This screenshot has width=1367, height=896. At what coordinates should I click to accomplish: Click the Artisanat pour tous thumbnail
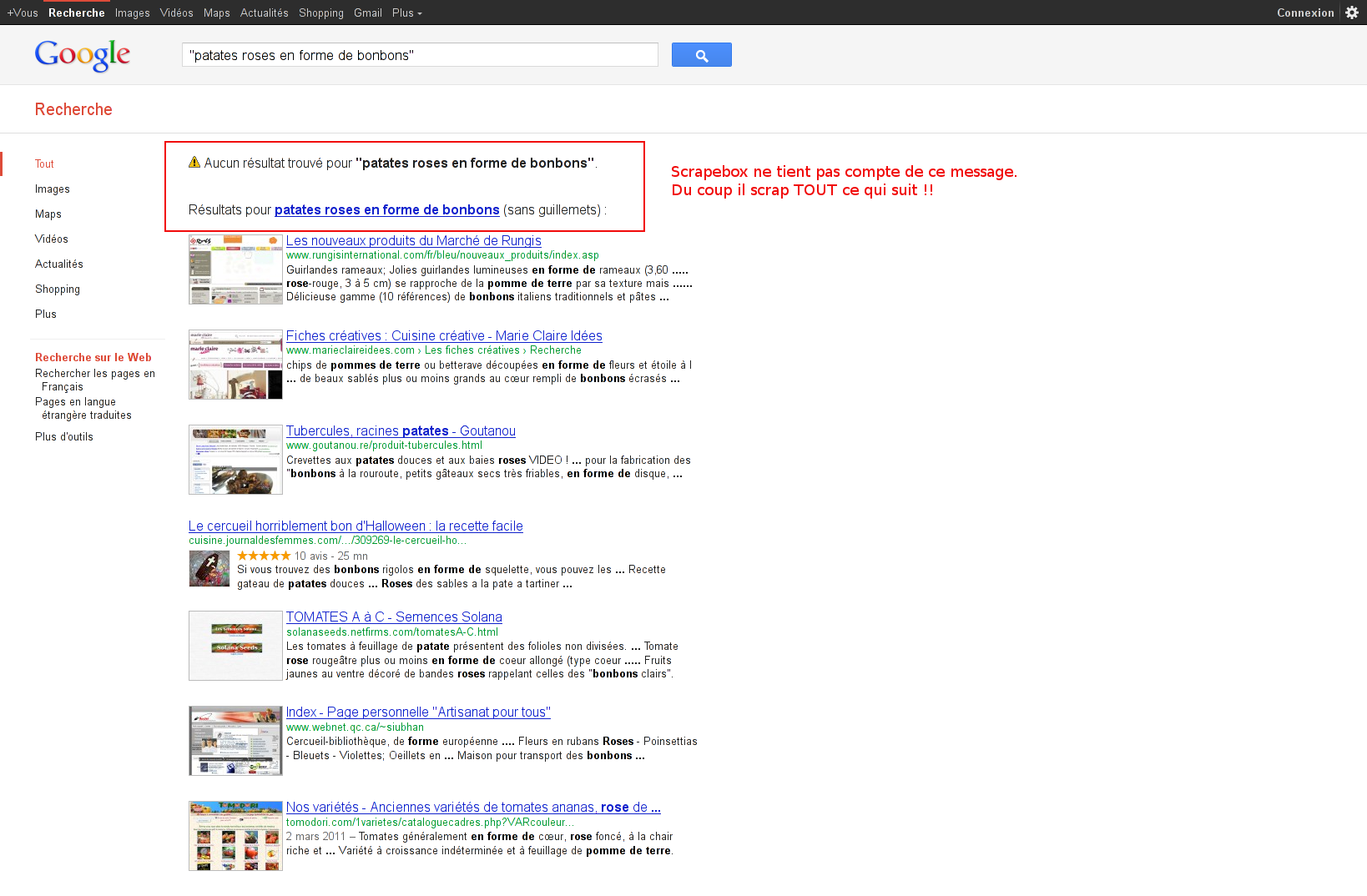click(x=235, y=741)
